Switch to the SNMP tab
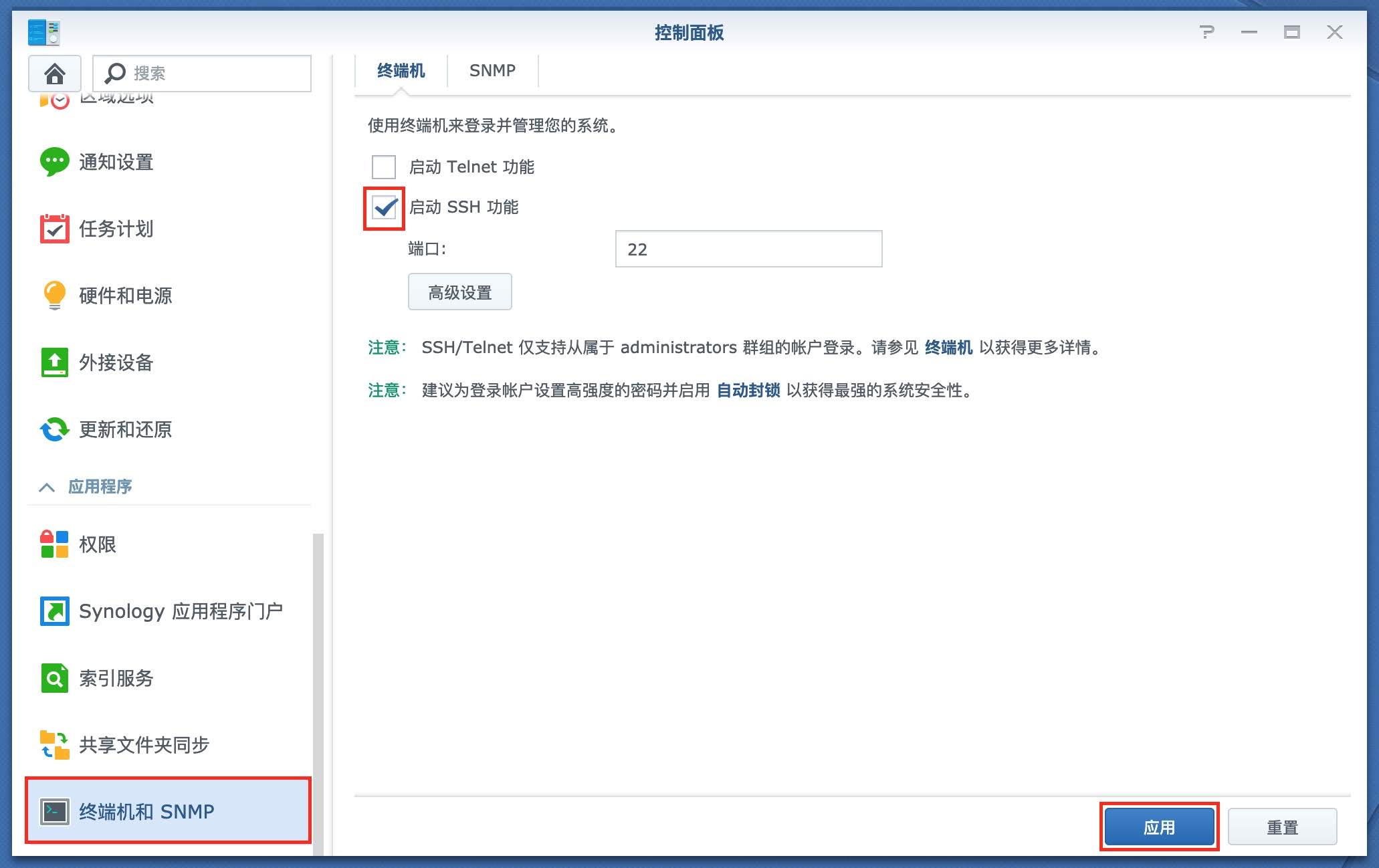The image size is (1379, 868). [492, 71]
